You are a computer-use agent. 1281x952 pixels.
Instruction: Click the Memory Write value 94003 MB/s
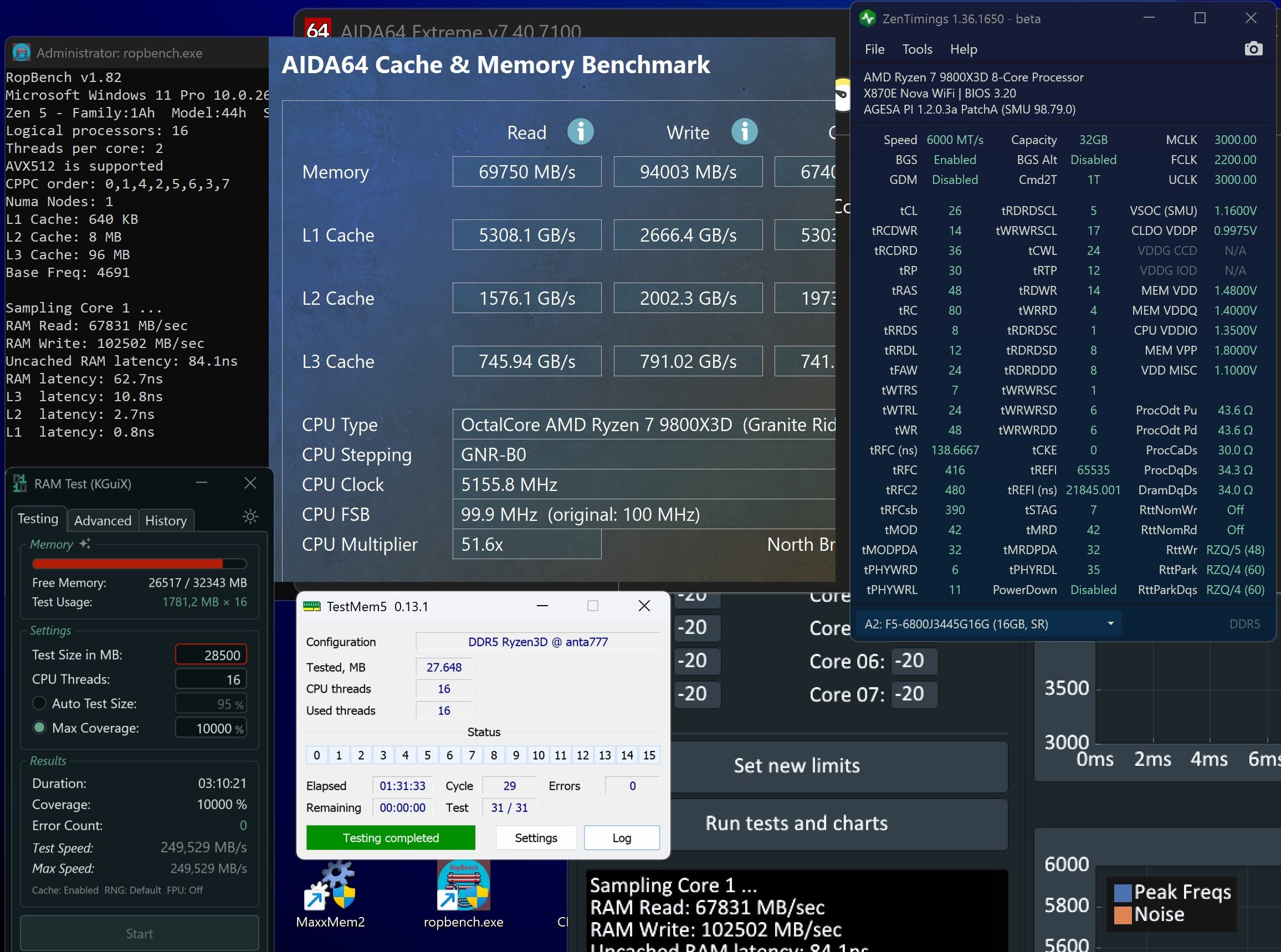(x=688, y=172)
